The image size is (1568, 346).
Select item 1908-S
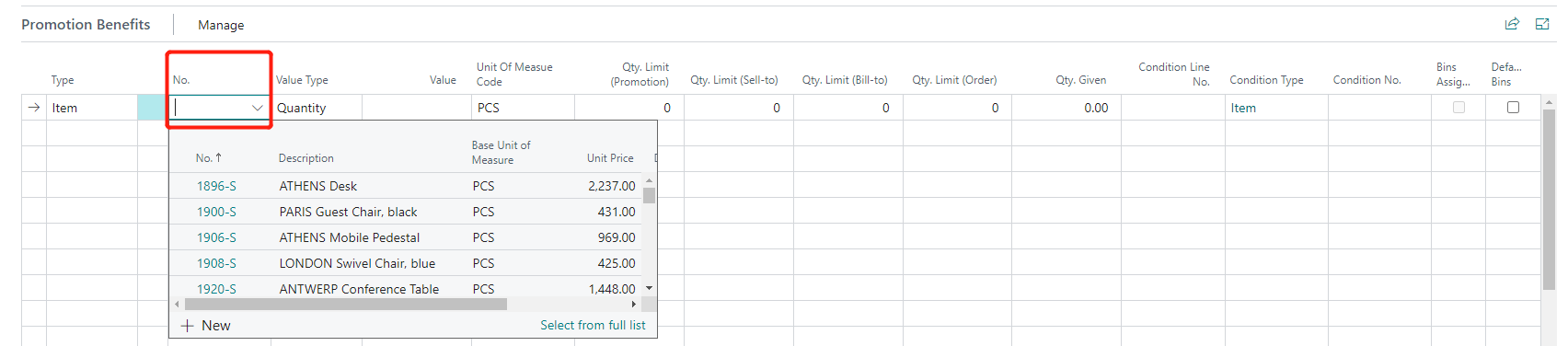[216, 263]
